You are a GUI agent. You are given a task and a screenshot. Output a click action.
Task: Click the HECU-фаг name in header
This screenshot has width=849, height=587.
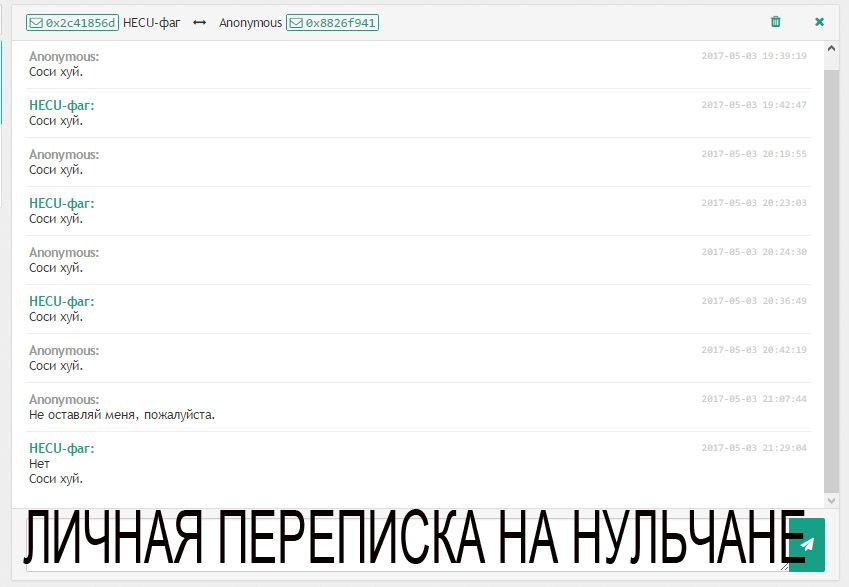point(152,23)
